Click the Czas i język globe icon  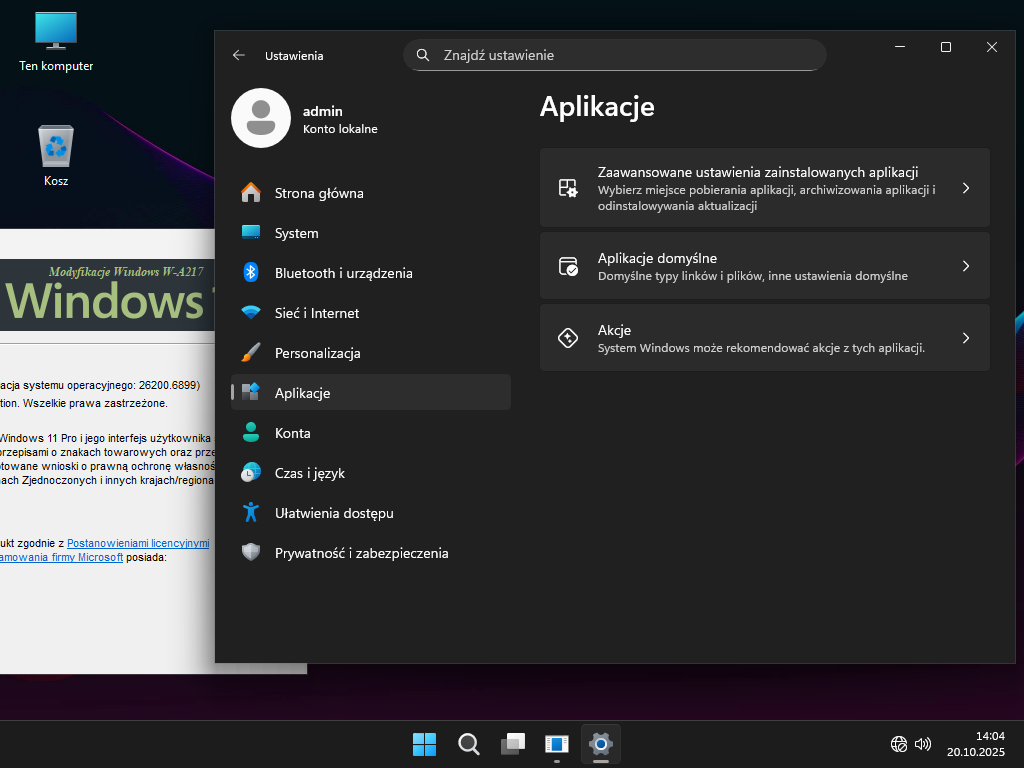pyautogui.click(x=251, y=473)
